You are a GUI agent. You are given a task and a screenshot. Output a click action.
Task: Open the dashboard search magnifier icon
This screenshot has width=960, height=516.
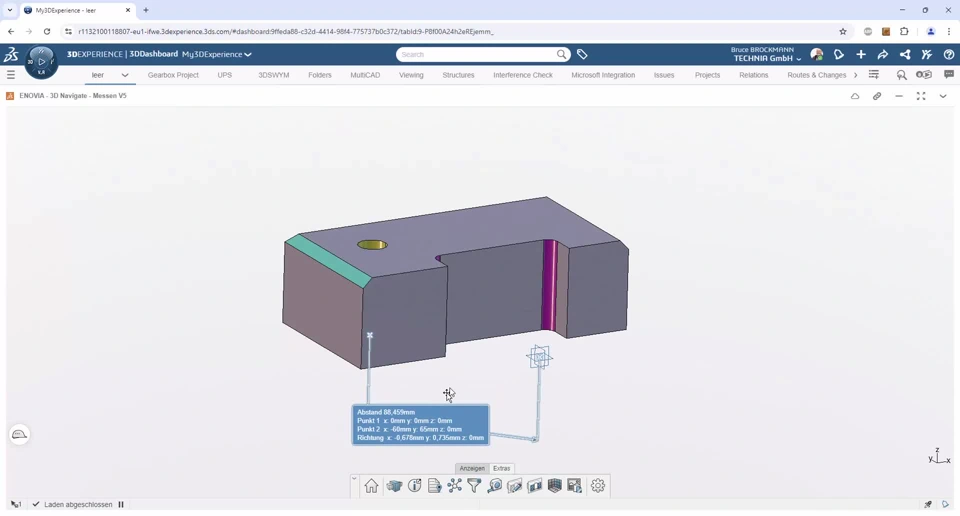[901, 75]
